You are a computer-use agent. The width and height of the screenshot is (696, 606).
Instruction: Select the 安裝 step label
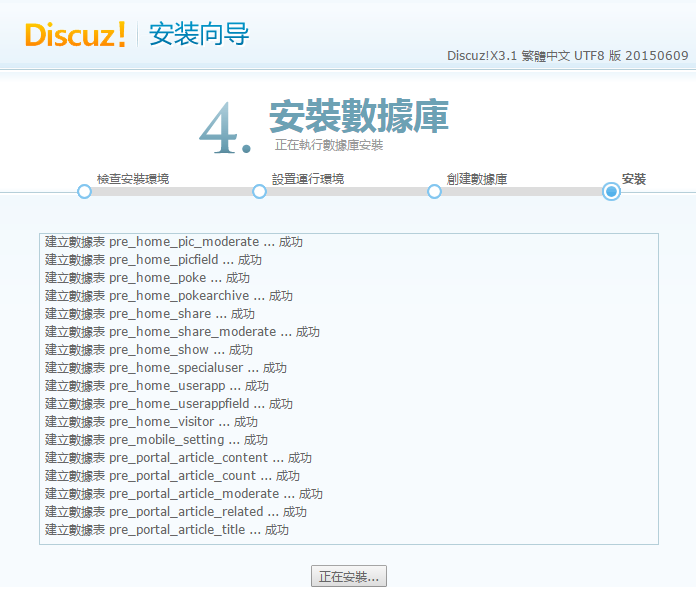(634, 179)
